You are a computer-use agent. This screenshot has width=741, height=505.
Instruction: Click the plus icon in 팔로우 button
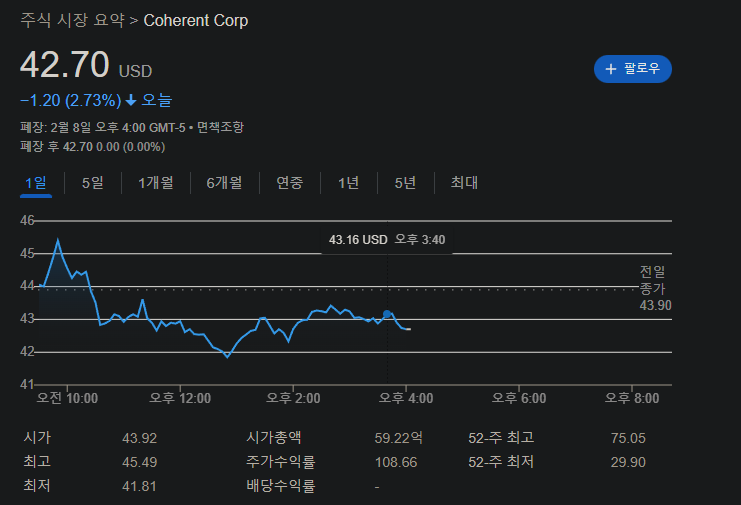tap(611, 69)
